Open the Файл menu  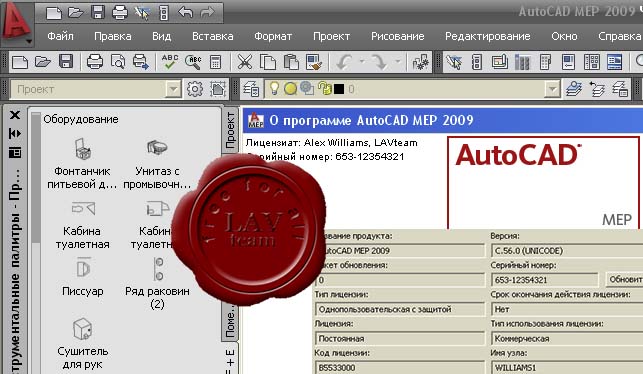click(60, 36)
